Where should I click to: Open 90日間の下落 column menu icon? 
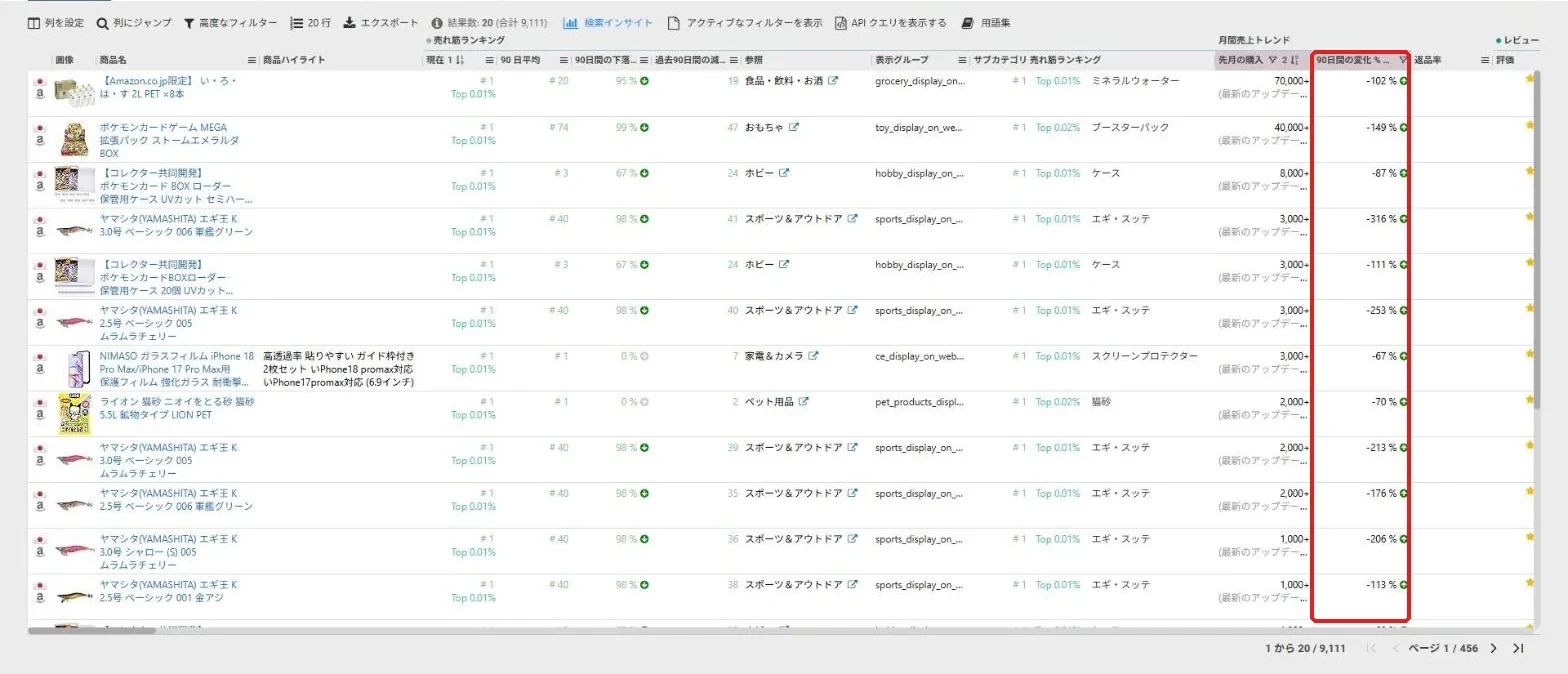644,60
